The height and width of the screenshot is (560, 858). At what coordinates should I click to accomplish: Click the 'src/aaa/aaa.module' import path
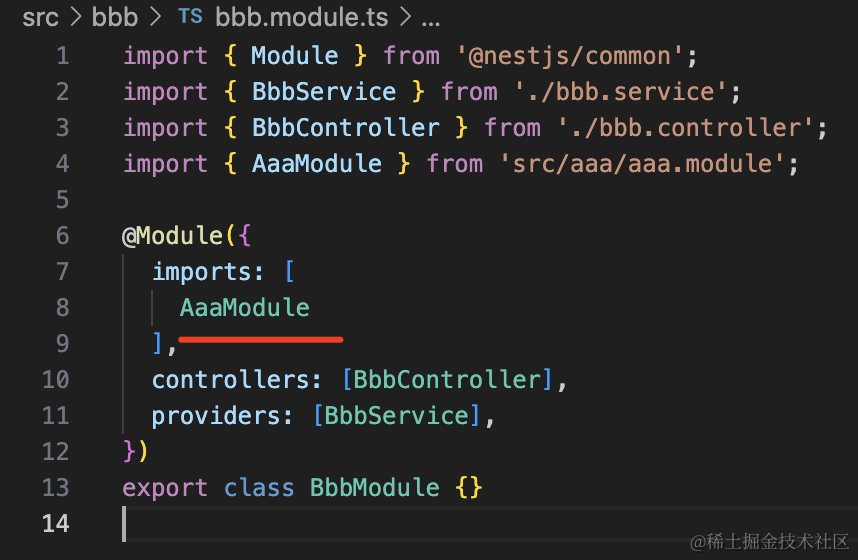point(642,164)
